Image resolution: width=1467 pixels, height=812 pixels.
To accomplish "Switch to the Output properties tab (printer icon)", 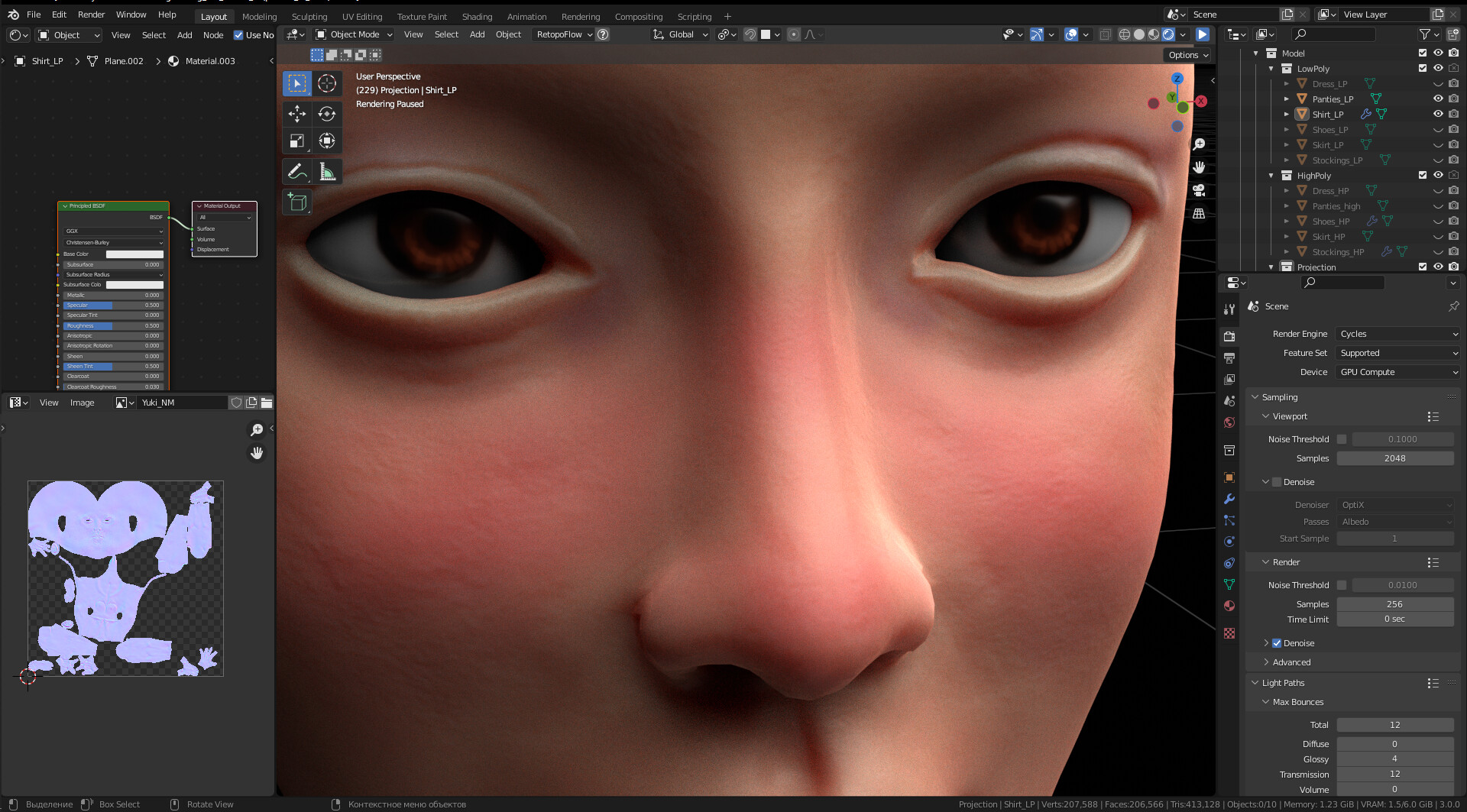I will point(1229,357).
